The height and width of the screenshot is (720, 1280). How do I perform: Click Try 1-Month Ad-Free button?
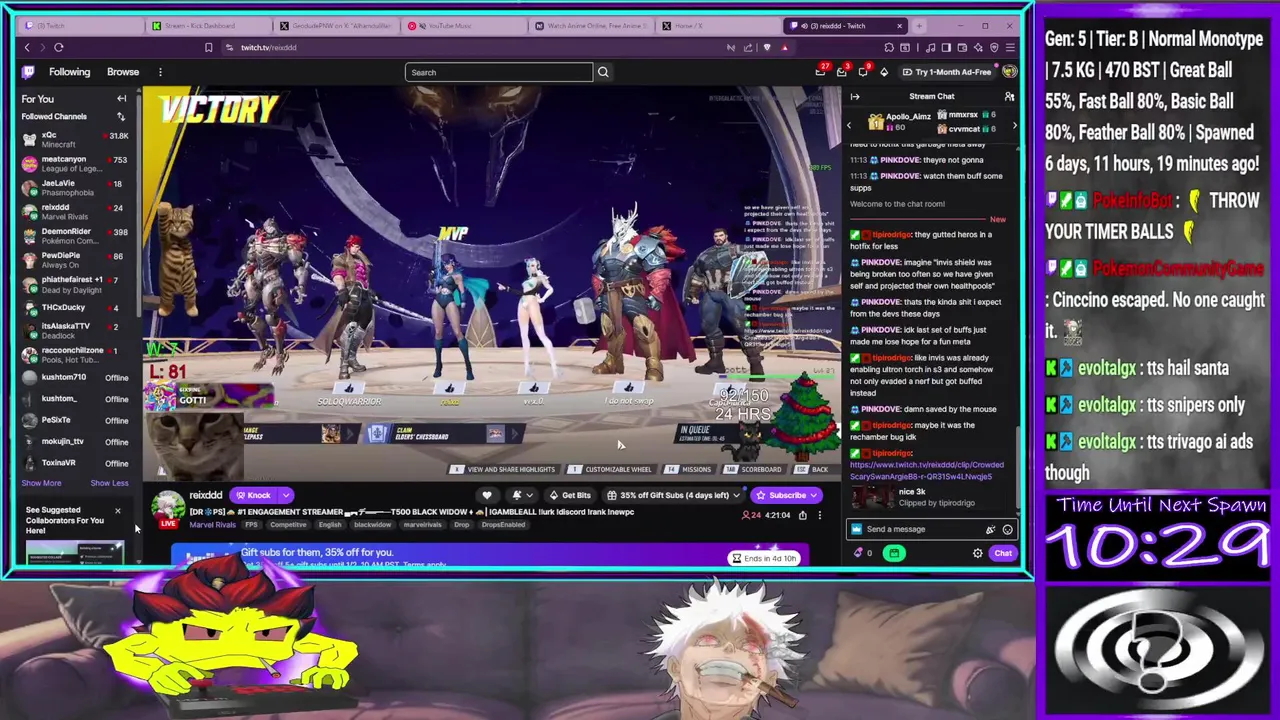[946, 72]
